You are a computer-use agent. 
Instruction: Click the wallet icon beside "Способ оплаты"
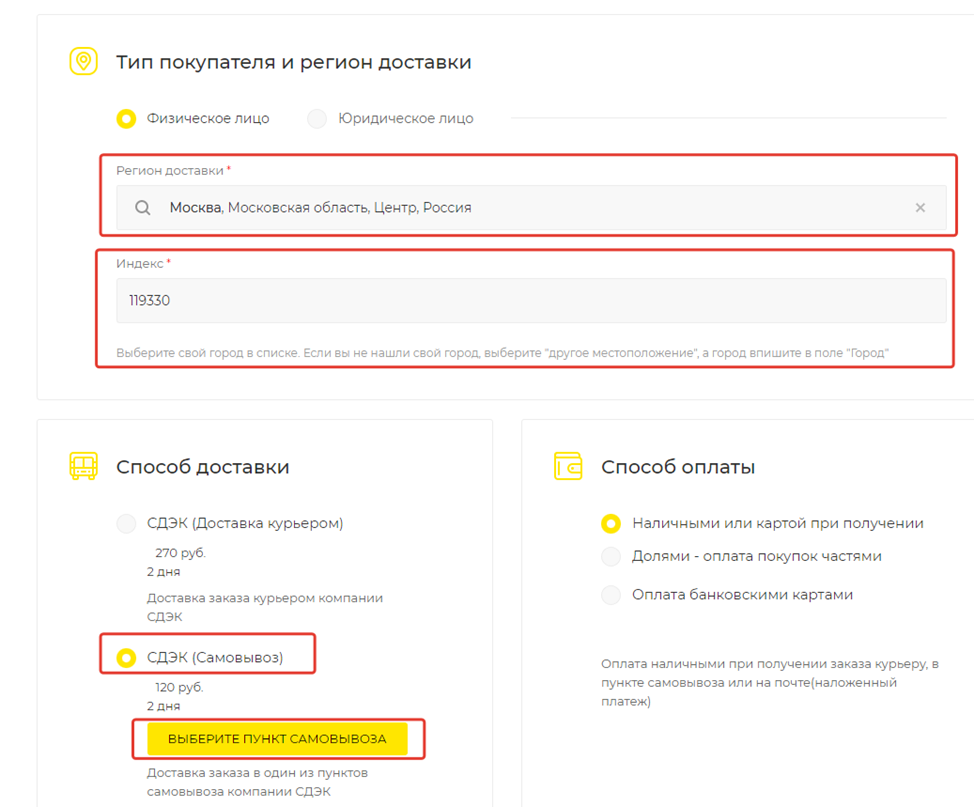coord(568,466)
